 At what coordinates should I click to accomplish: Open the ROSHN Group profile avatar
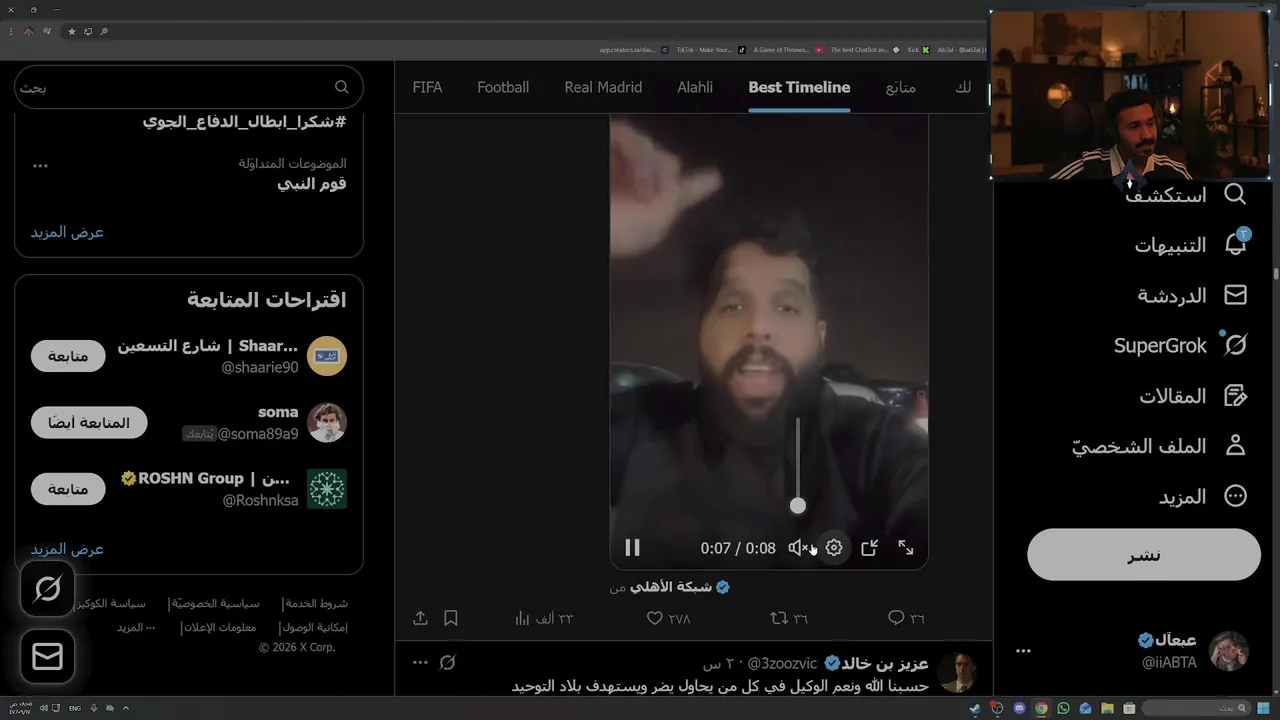click(x=327, y=489)
